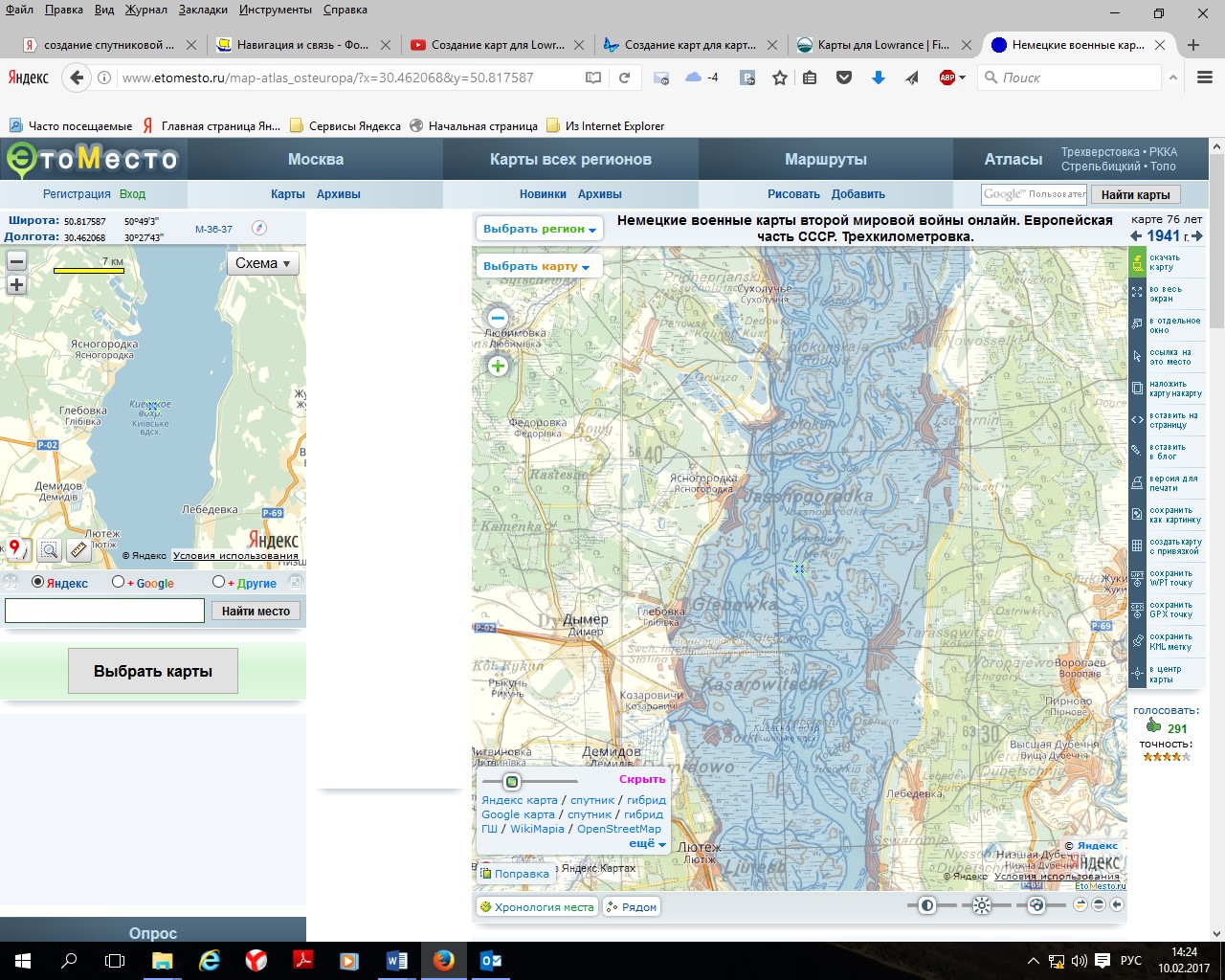Expand the Выбрать регион dropdown
The image size is (1225, 980).
click(539, 229)
